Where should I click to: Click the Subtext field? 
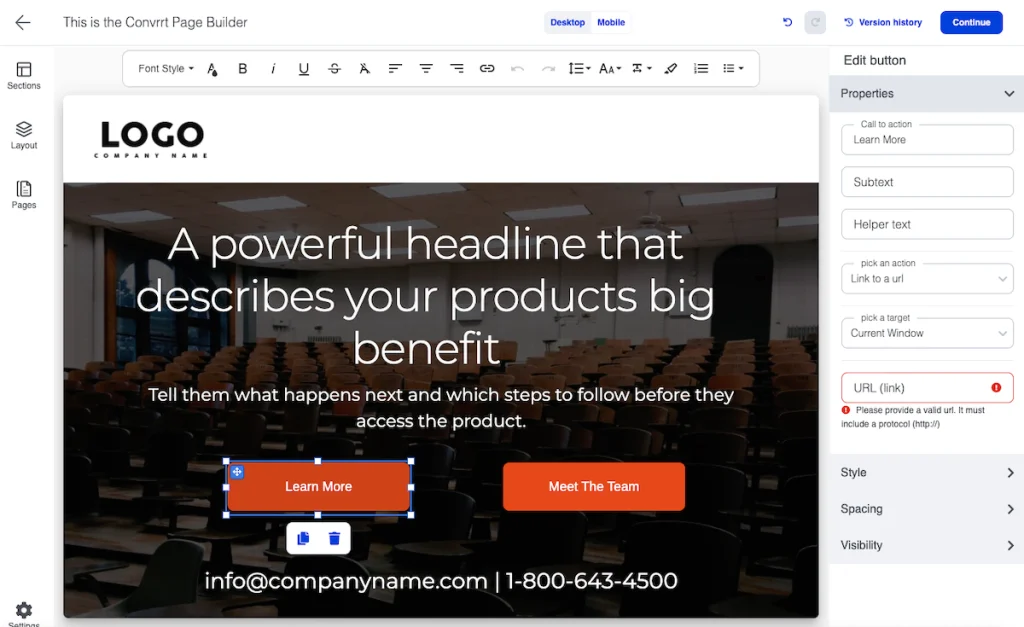point(927,182)
